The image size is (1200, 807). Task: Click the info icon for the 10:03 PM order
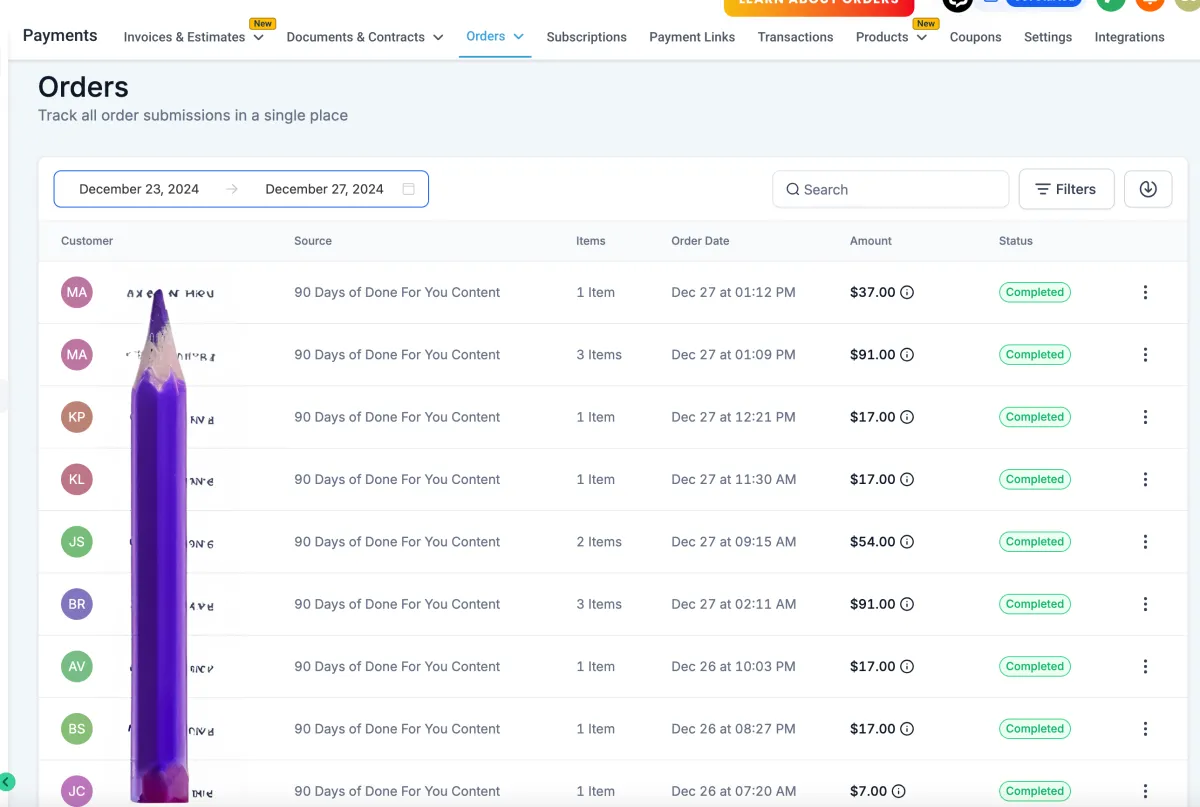click(x=907, y=667)
